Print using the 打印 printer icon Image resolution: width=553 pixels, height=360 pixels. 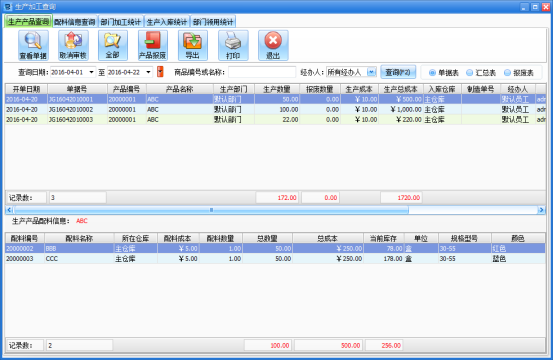tap(233, 45)
